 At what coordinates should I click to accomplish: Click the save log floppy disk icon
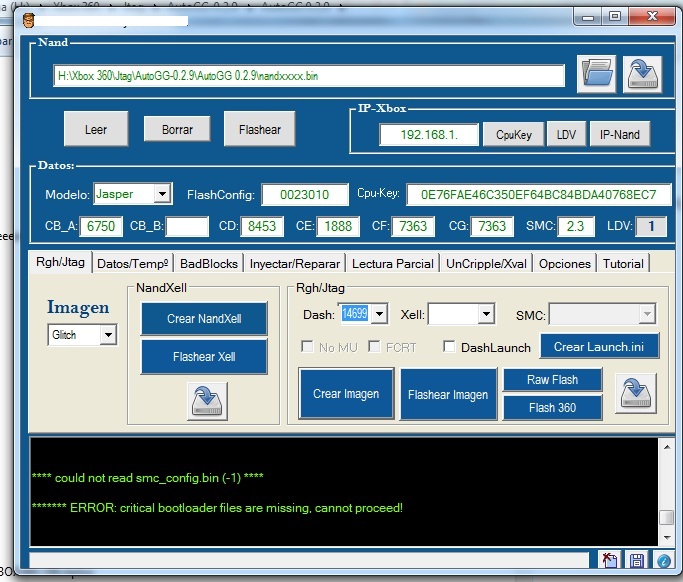point(636,560)
